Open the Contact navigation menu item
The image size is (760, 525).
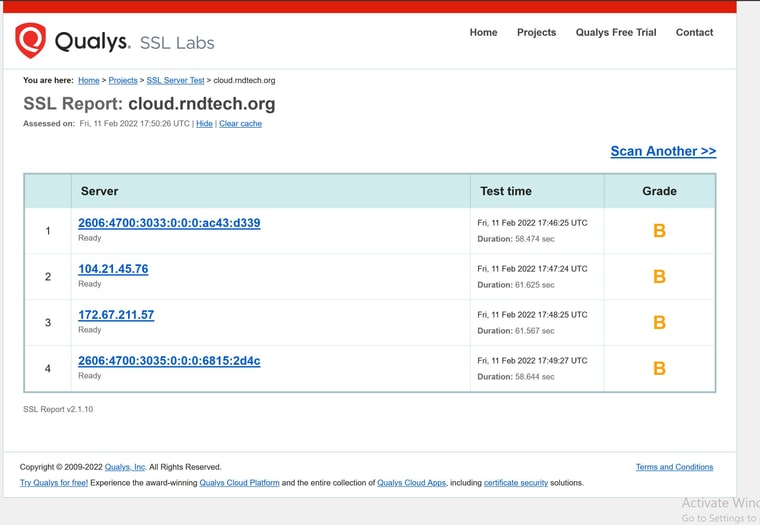coord(694,32)
